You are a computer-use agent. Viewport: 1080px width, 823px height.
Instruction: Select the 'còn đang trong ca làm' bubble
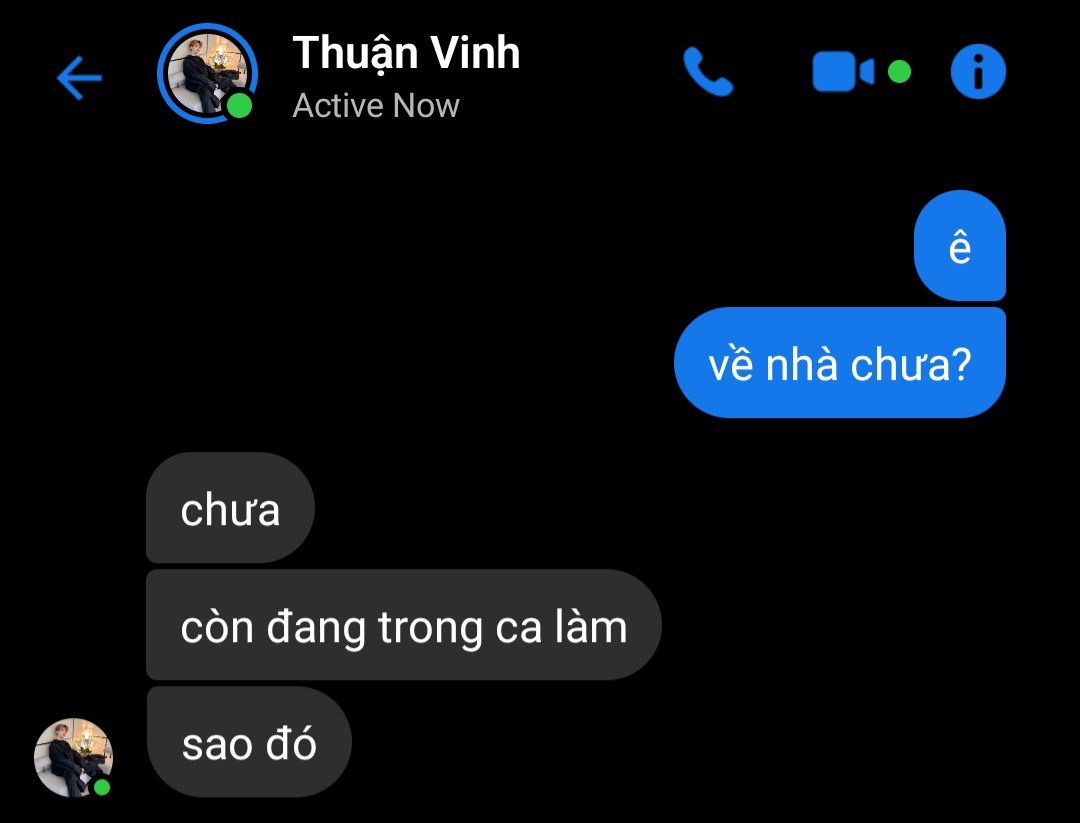(x=404, y=625)
